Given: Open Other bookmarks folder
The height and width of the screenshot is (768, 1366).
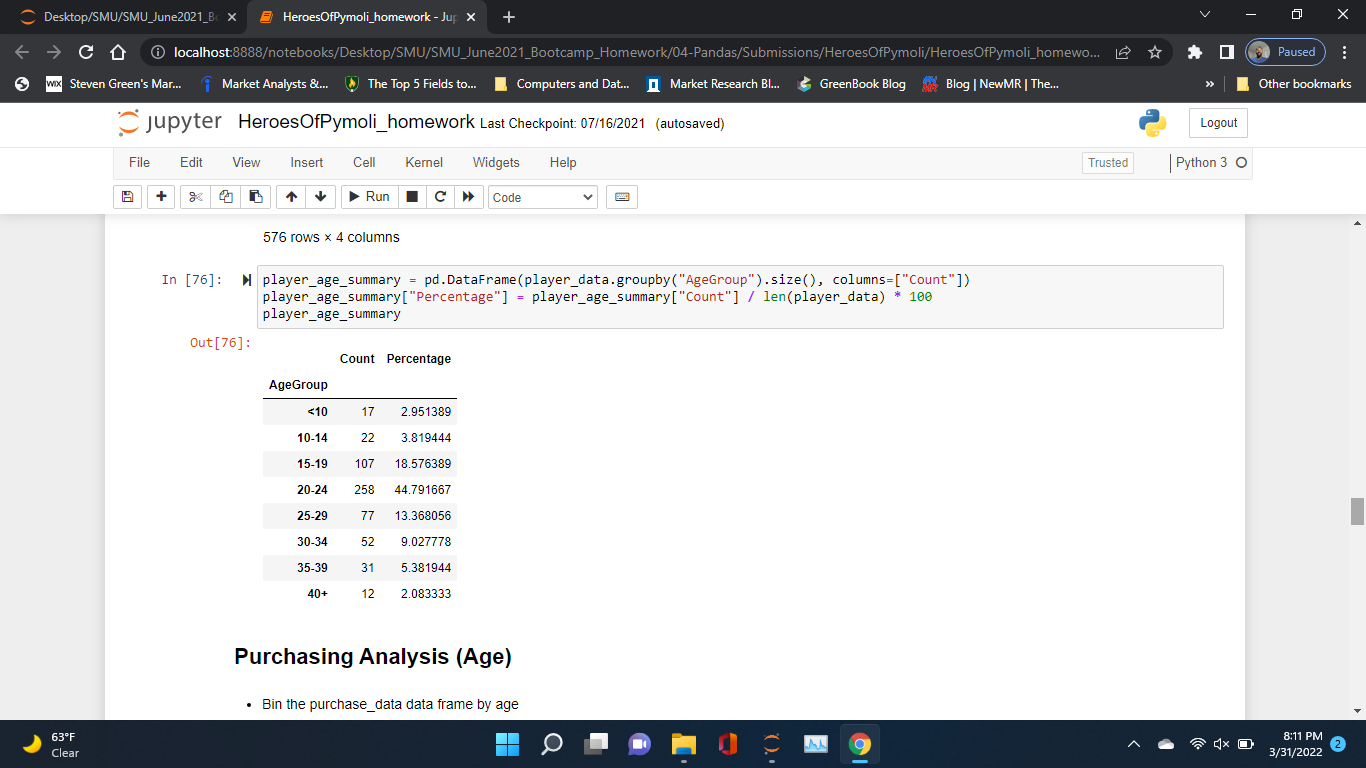Looking at the screenshot, I should click(x=1295, y=84).
